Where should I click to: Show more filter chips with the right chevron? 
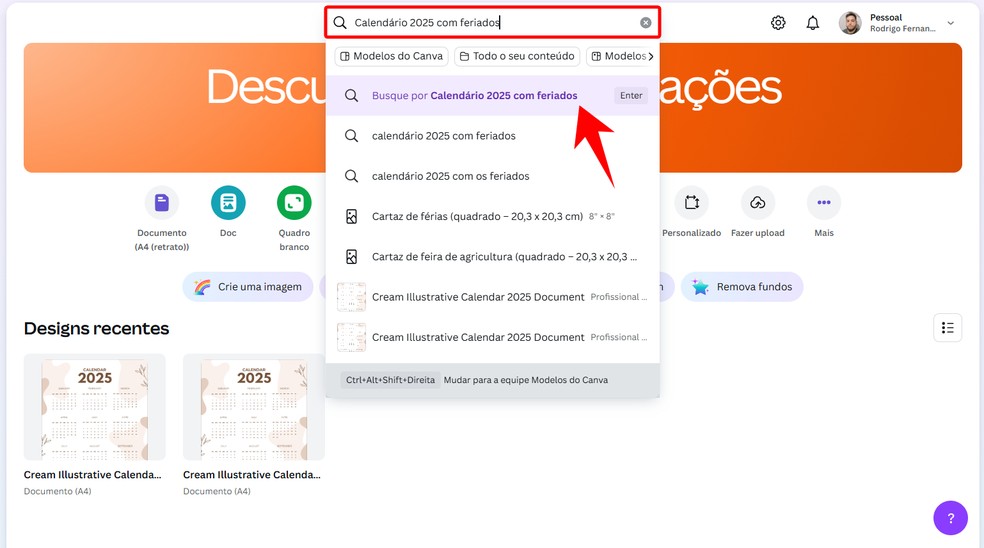click(651, 56)
